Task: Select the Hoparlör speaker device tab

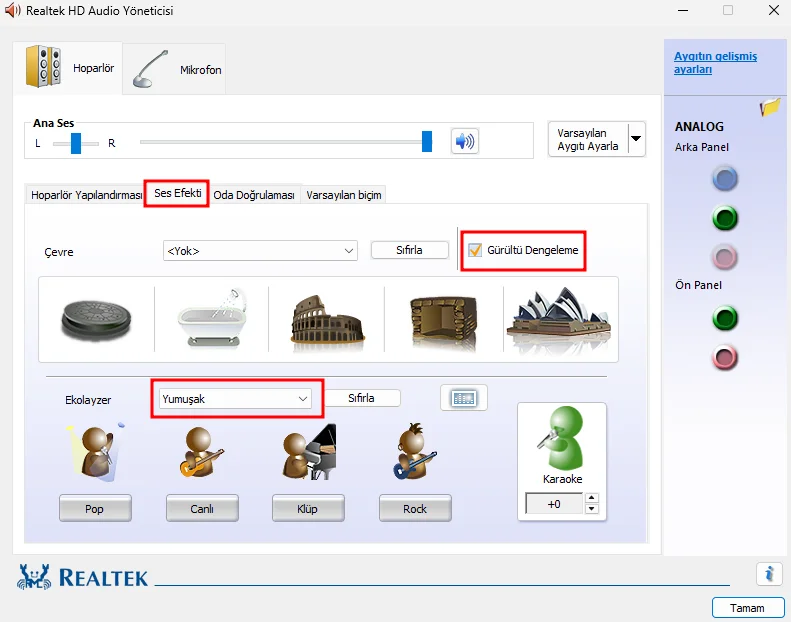Action: coord(68,68)
